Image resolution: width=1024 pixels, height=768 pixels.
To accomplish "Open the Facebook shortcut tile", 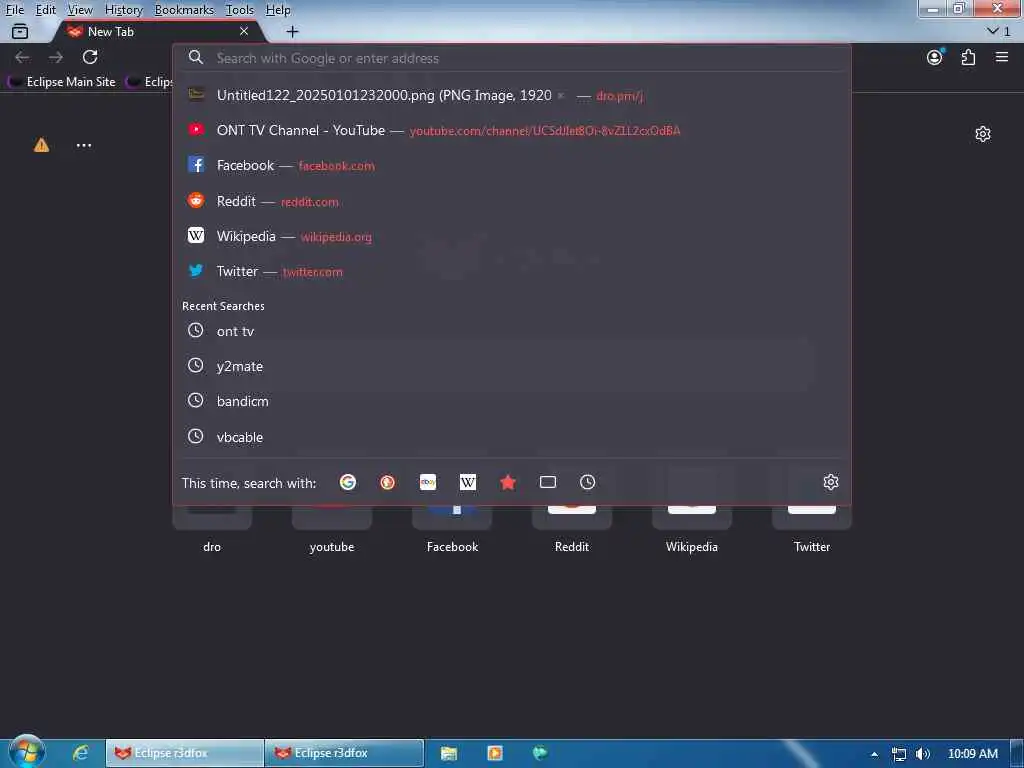I will pyautogui.click(x=452, y=530).
